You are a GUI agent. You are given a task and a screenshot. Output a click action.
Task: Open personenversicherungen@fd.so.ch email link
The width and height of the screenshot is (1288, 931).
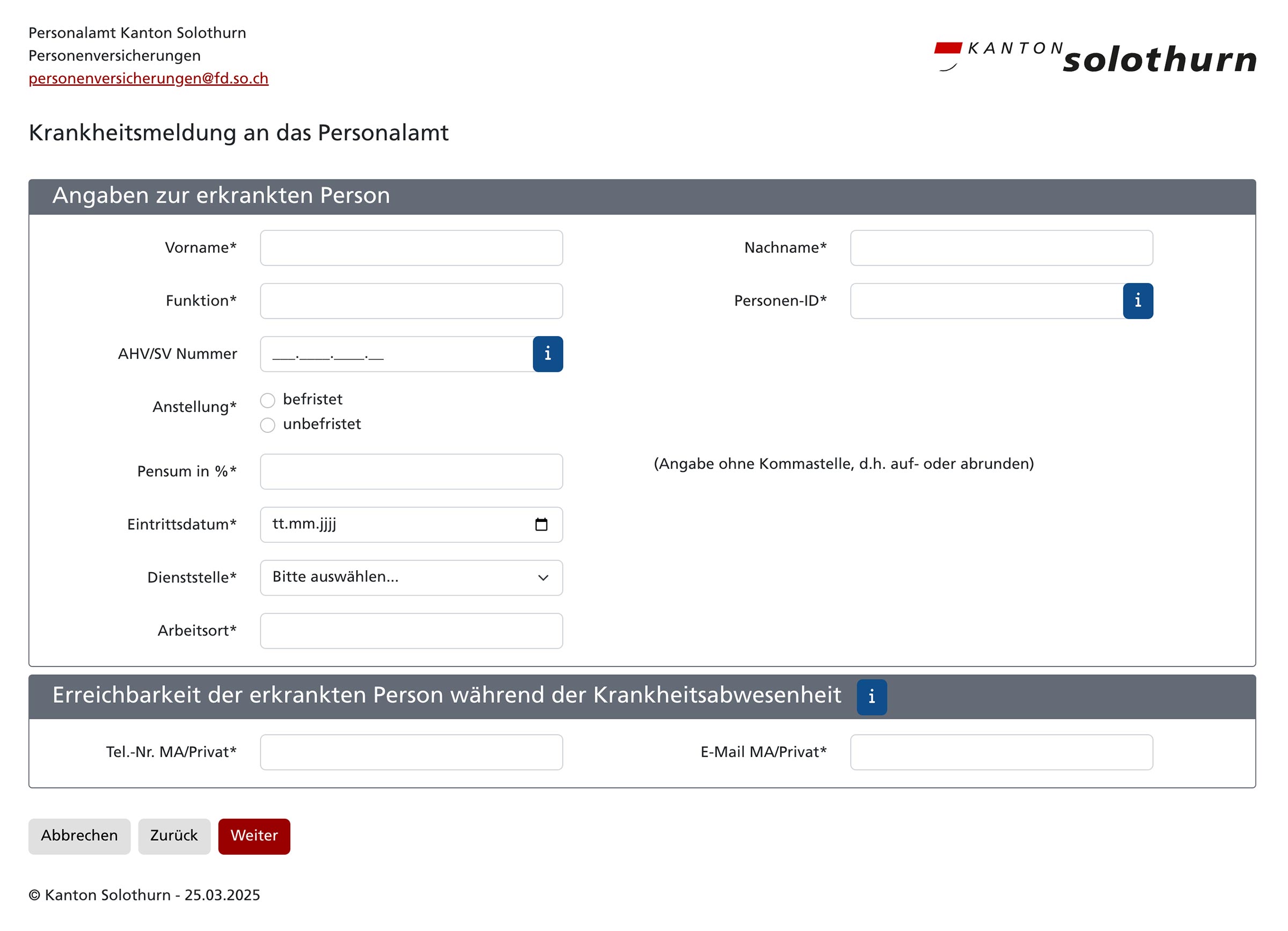(x=148, y=78)
